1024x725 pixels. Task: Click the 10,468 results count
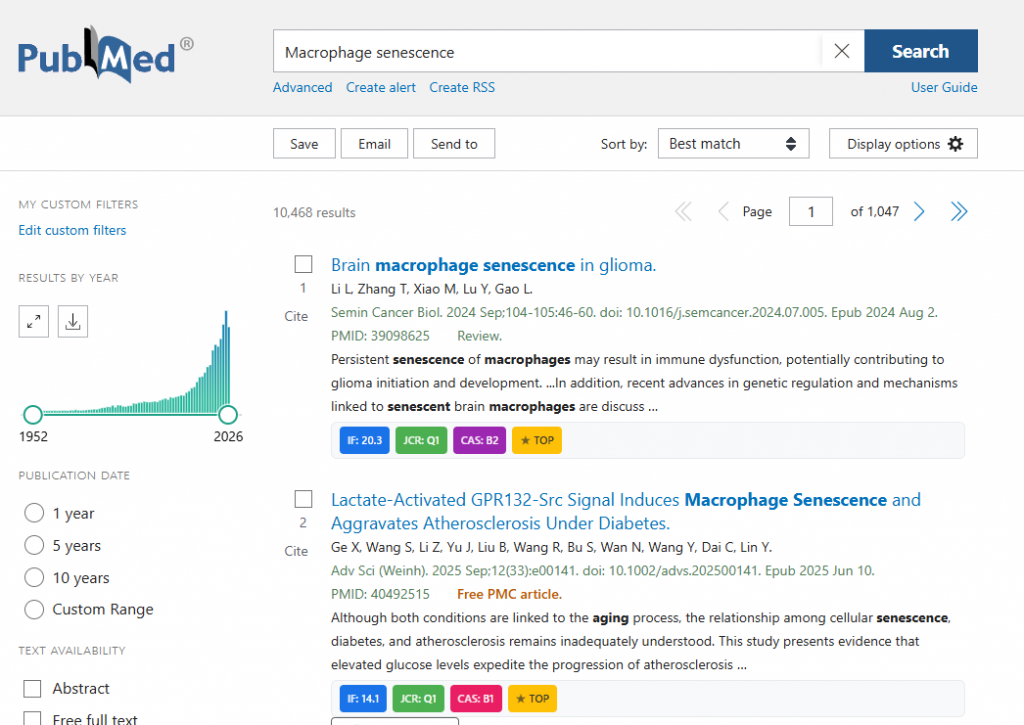pyautogui.click(x=314, y=213)
